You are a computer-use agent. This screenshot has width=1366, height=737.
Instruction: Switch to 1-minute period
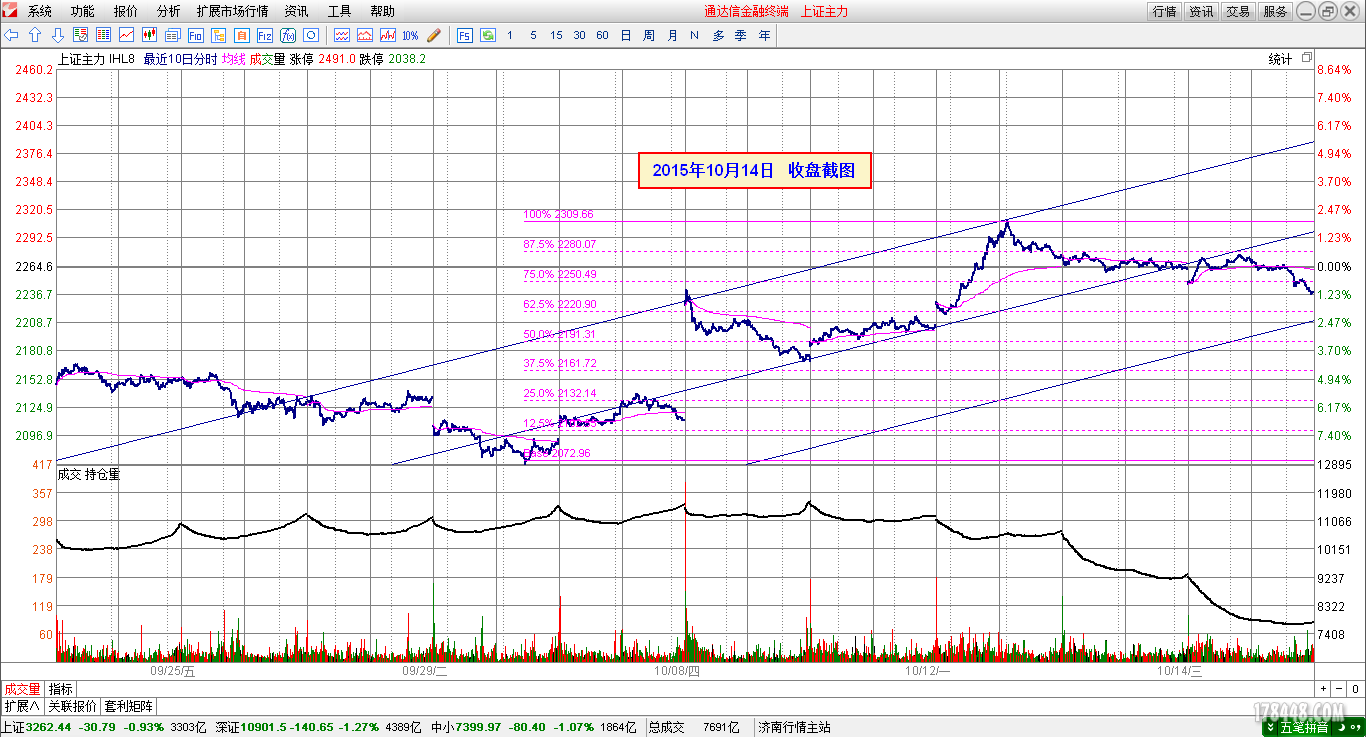510,35
